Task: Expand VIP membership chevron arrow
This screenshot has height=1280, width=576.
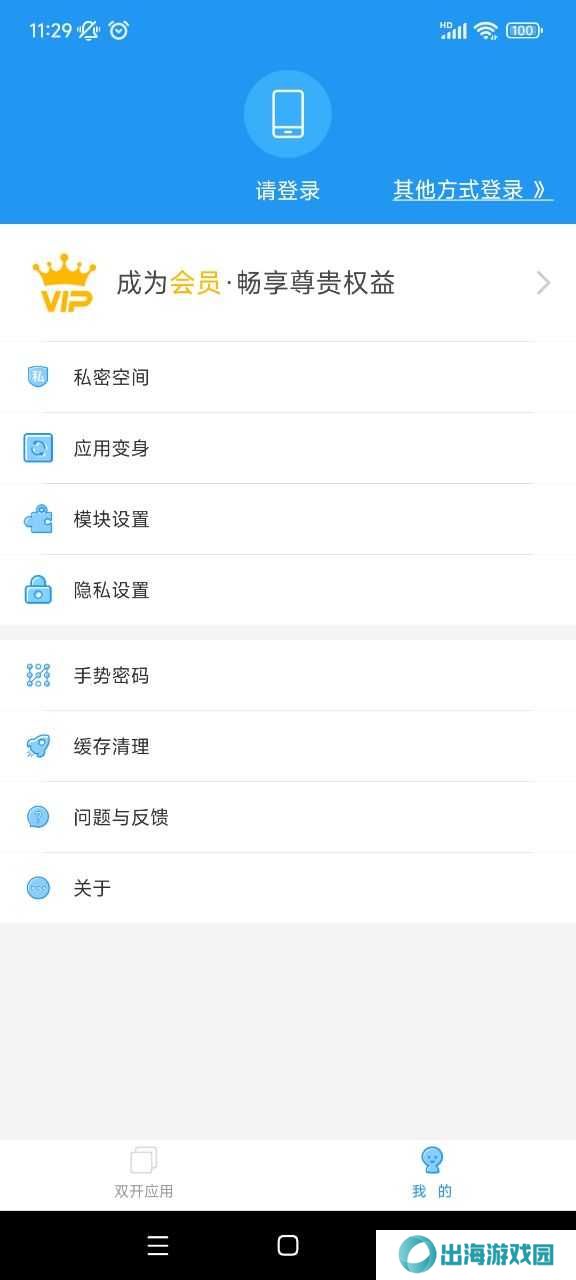Action: pyautogui.click(x=543, y=283)
